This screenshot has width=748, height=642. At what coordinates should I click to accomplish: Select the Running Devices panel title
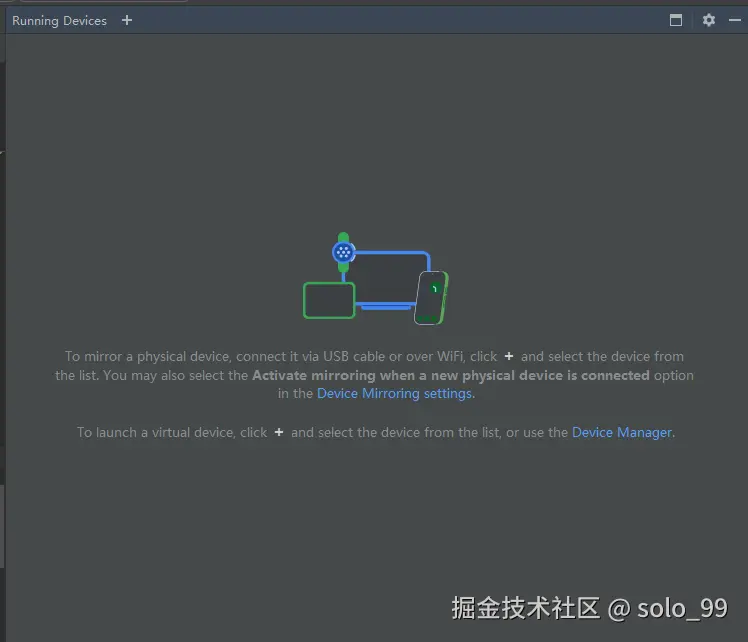tap(59, 21)
